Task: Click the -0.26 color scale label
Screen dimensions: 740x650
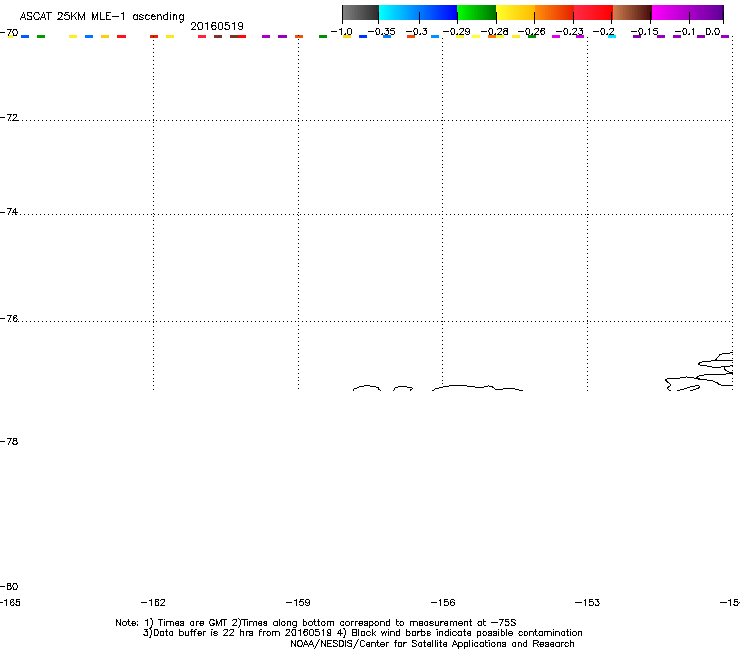Action: tap(531, 32)
